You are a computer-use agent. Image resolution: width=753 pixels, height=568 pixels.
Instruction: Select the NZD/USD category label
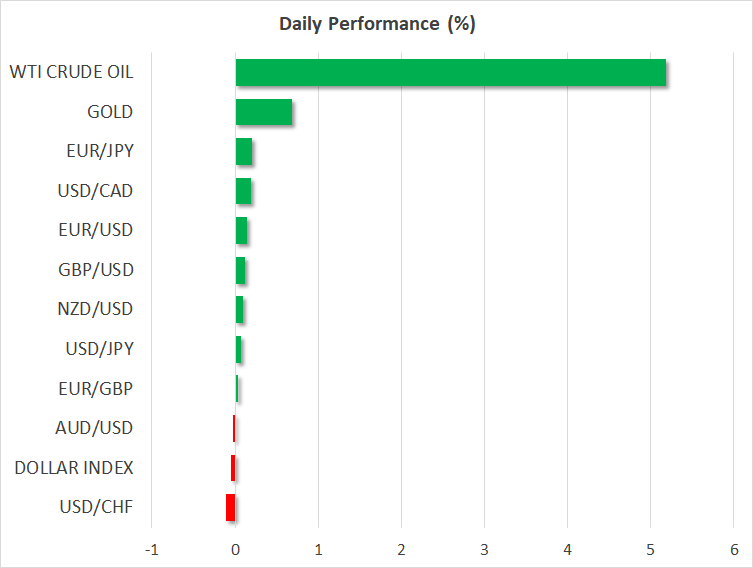click(x=96, y=309)
